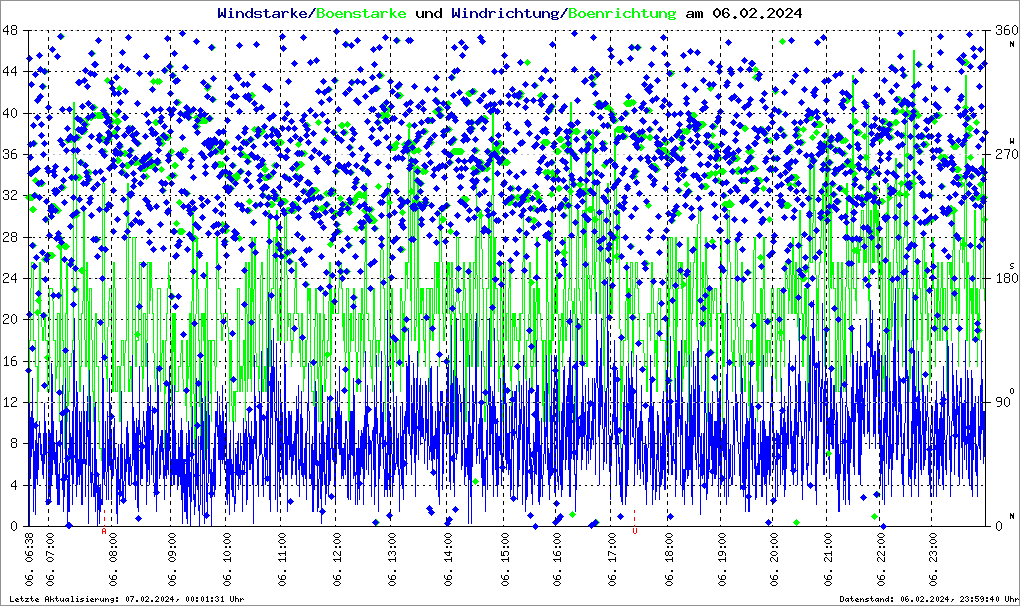Click the 180 degree South axis label
Image resolution: width=1020 pixels, height=606 pixels.
point(1001,278)
